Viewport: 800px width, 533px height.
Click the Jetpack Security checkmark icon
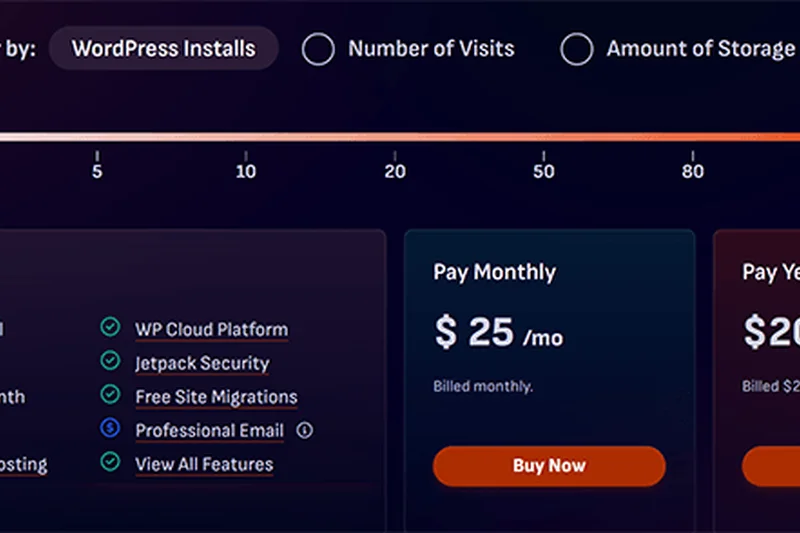tap(110, 362)
